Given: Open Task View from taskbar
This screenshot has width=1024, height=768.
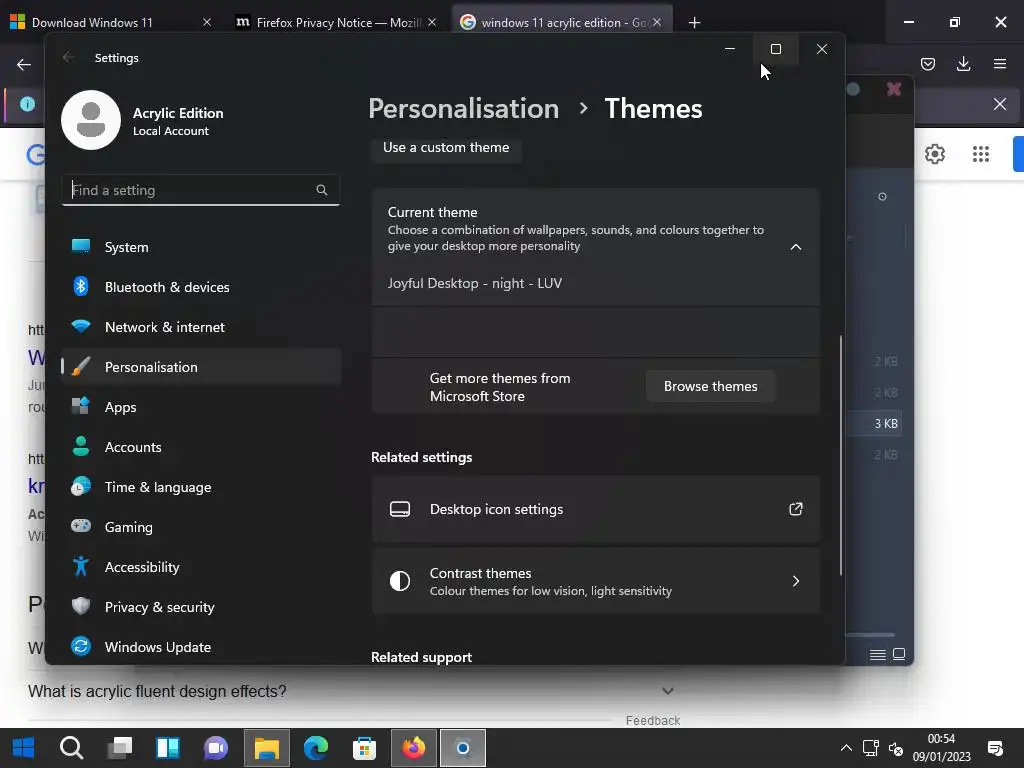Looking at the screenshot, I should coord(120,748).
